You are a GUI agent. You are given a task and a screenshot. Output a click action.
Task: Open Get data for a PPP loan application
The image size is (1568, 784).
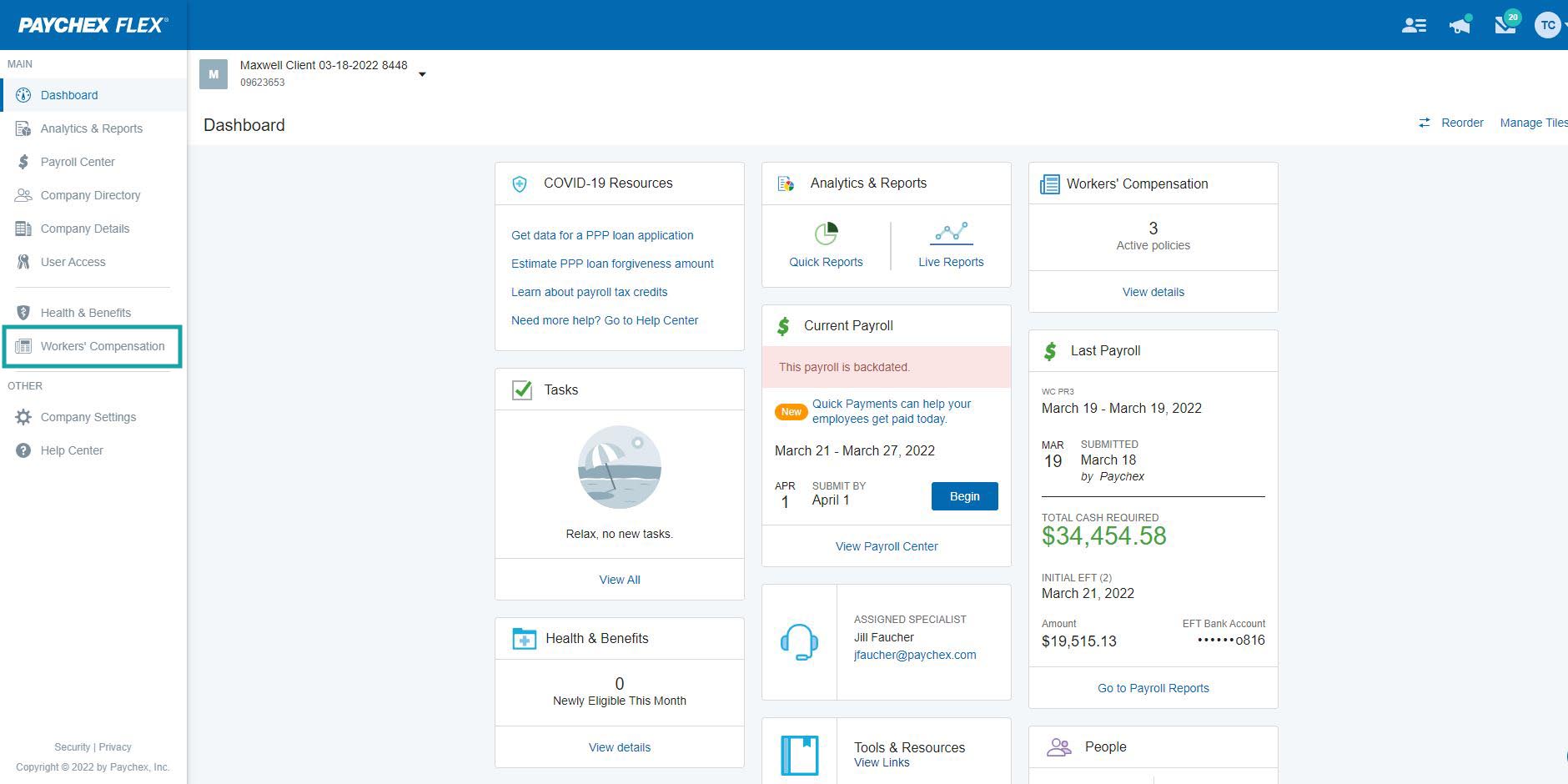(602, 235)
